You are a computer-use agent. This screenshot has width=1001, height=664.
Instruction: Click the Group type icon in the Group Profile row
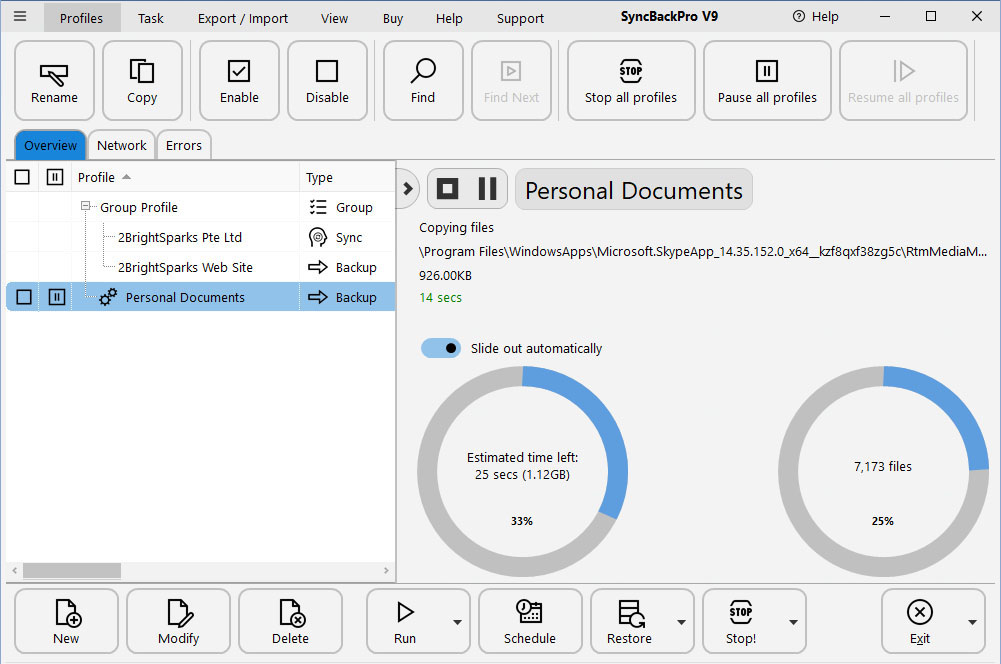(317, 207)
